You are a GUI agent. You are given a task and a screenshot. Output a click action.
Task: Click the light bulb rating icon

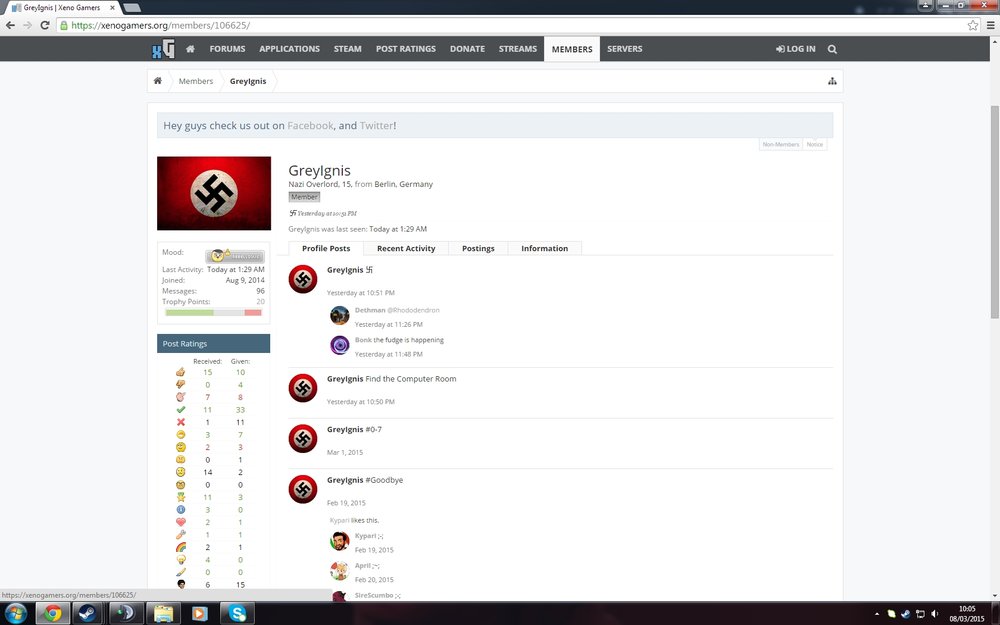click(180, 559)
